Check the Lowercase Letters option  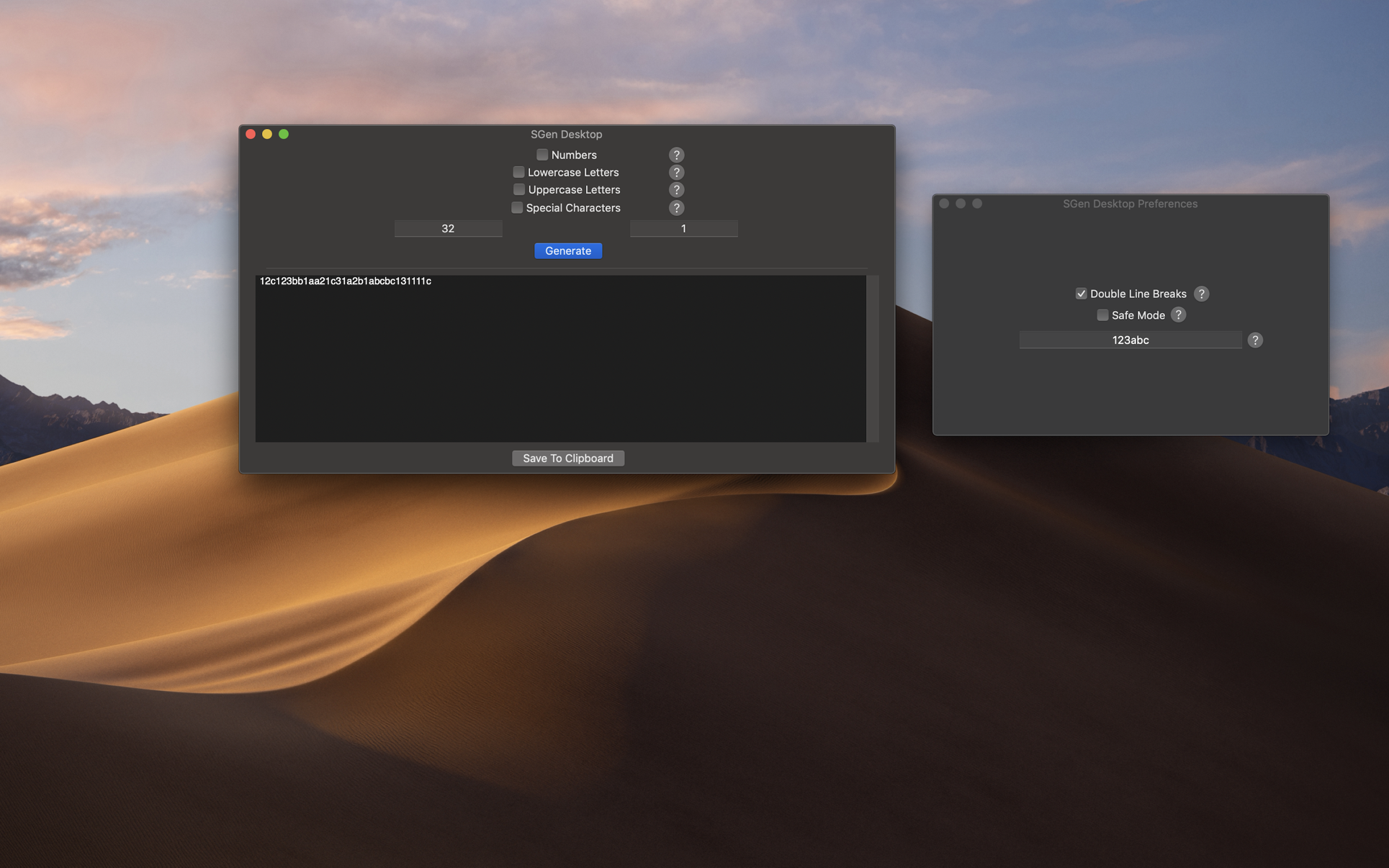tap(518, 172)
